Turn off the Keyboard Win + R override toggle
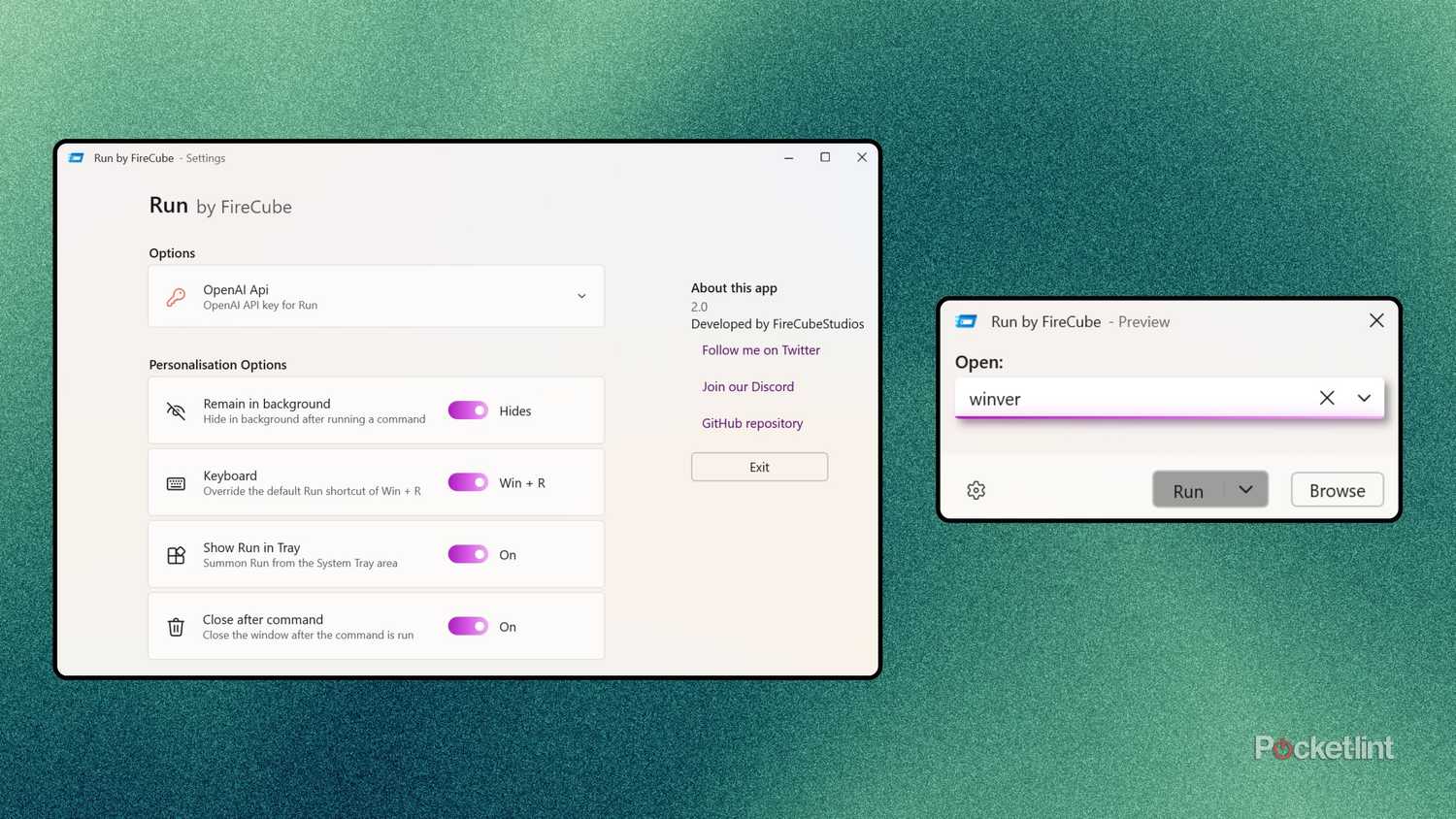 [468, 482]
